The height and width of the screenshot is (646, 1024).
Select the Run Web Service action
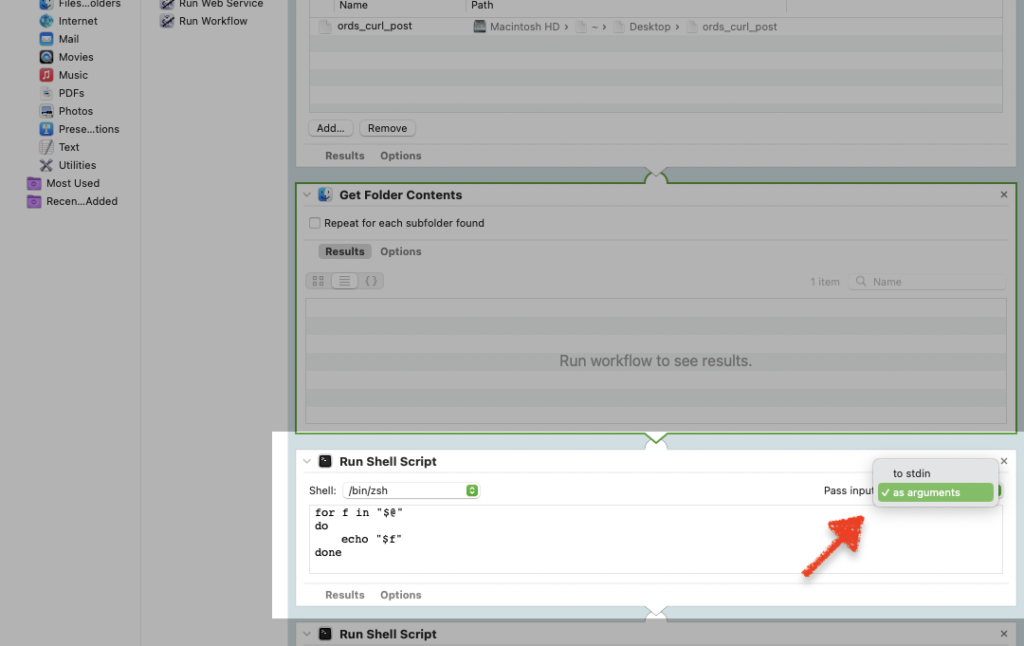tap(215, 4)
